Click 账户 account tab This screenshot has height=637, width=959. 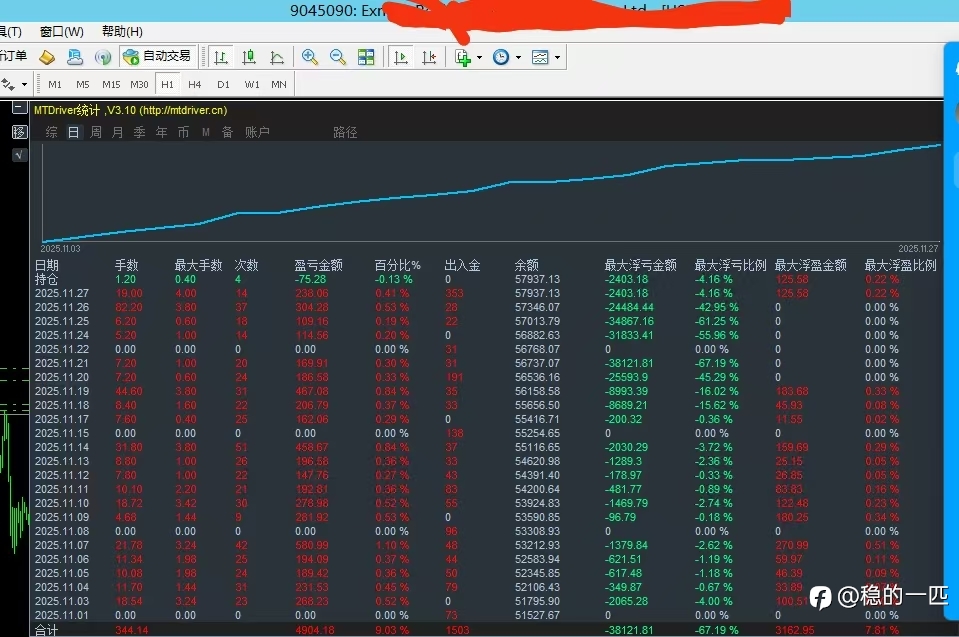tap(257, 132)
